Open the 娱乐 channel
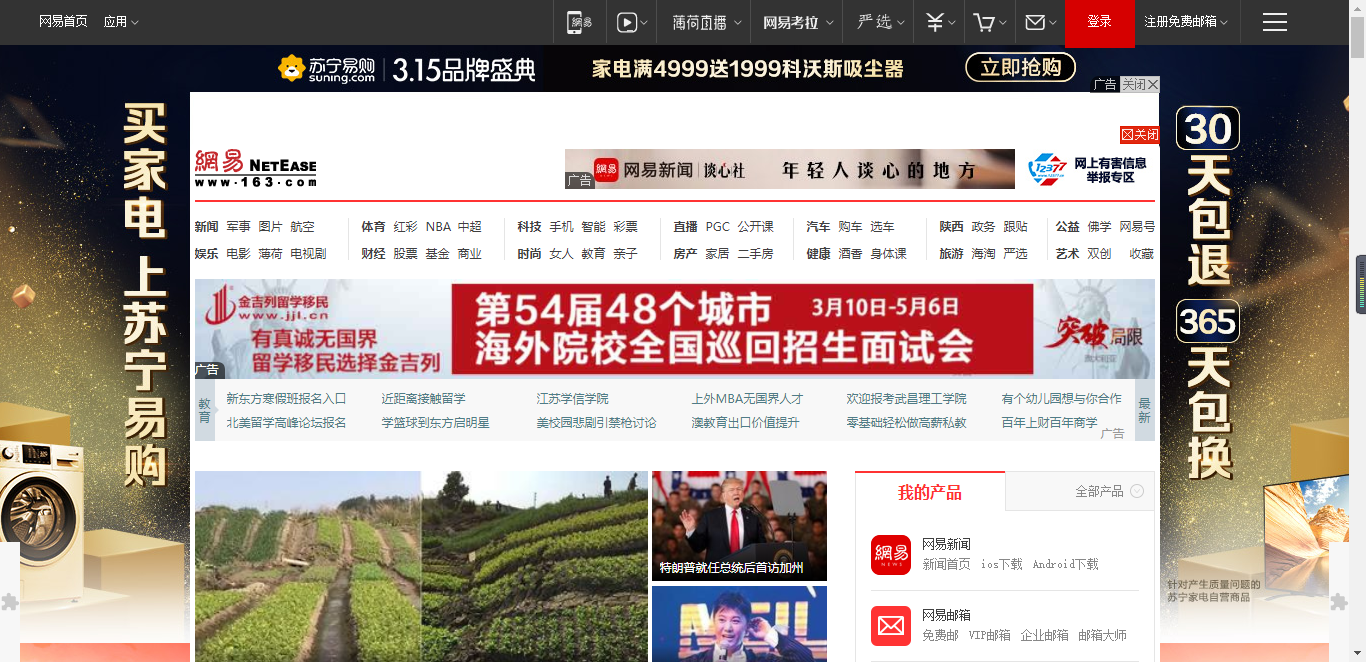1366x662 pixels. click(x=207, y=254)
